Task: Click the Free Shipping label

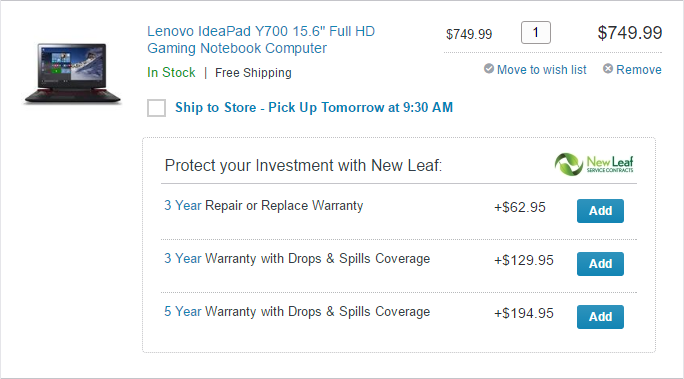Action: (x=253, y=73)
